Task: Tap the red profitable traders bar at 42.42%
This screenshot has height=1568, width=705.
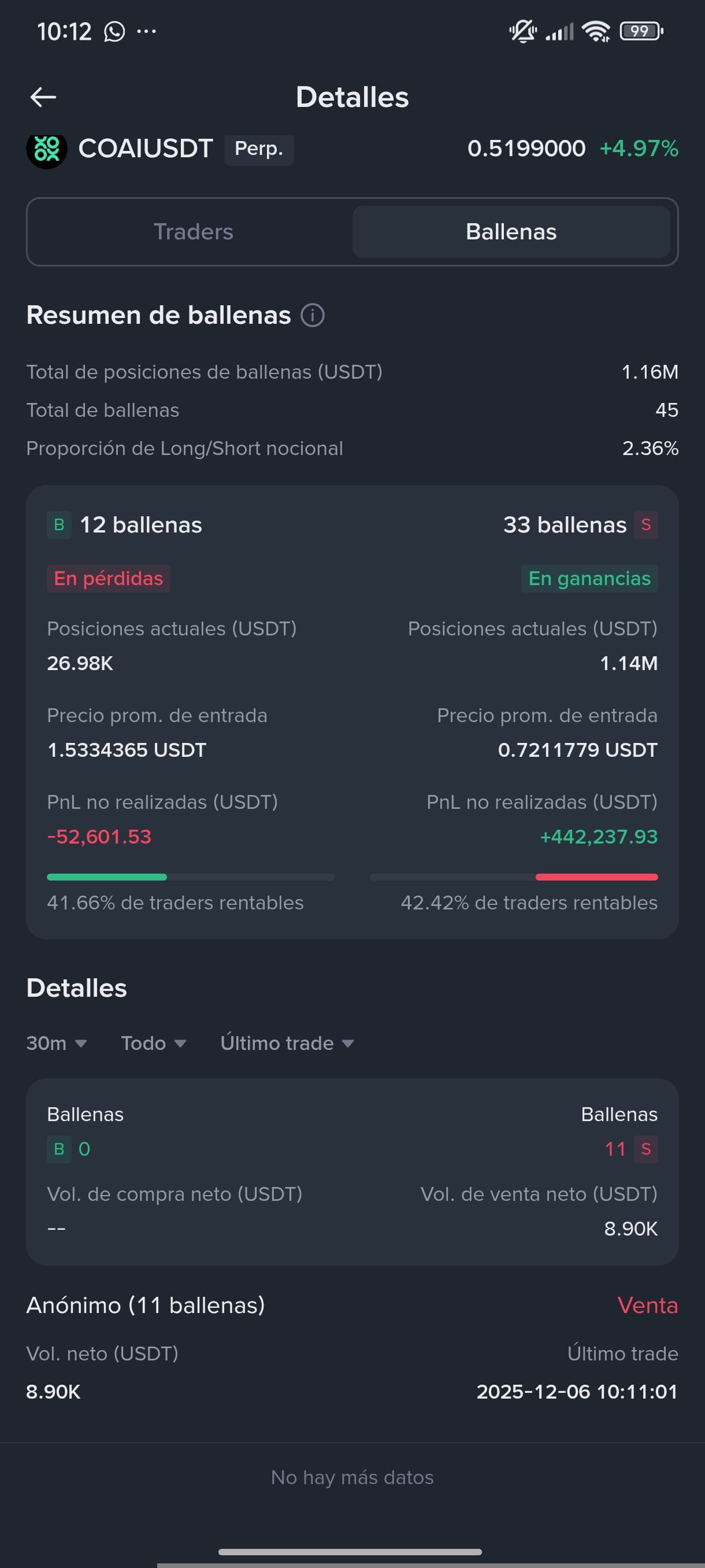Action: 597,877
